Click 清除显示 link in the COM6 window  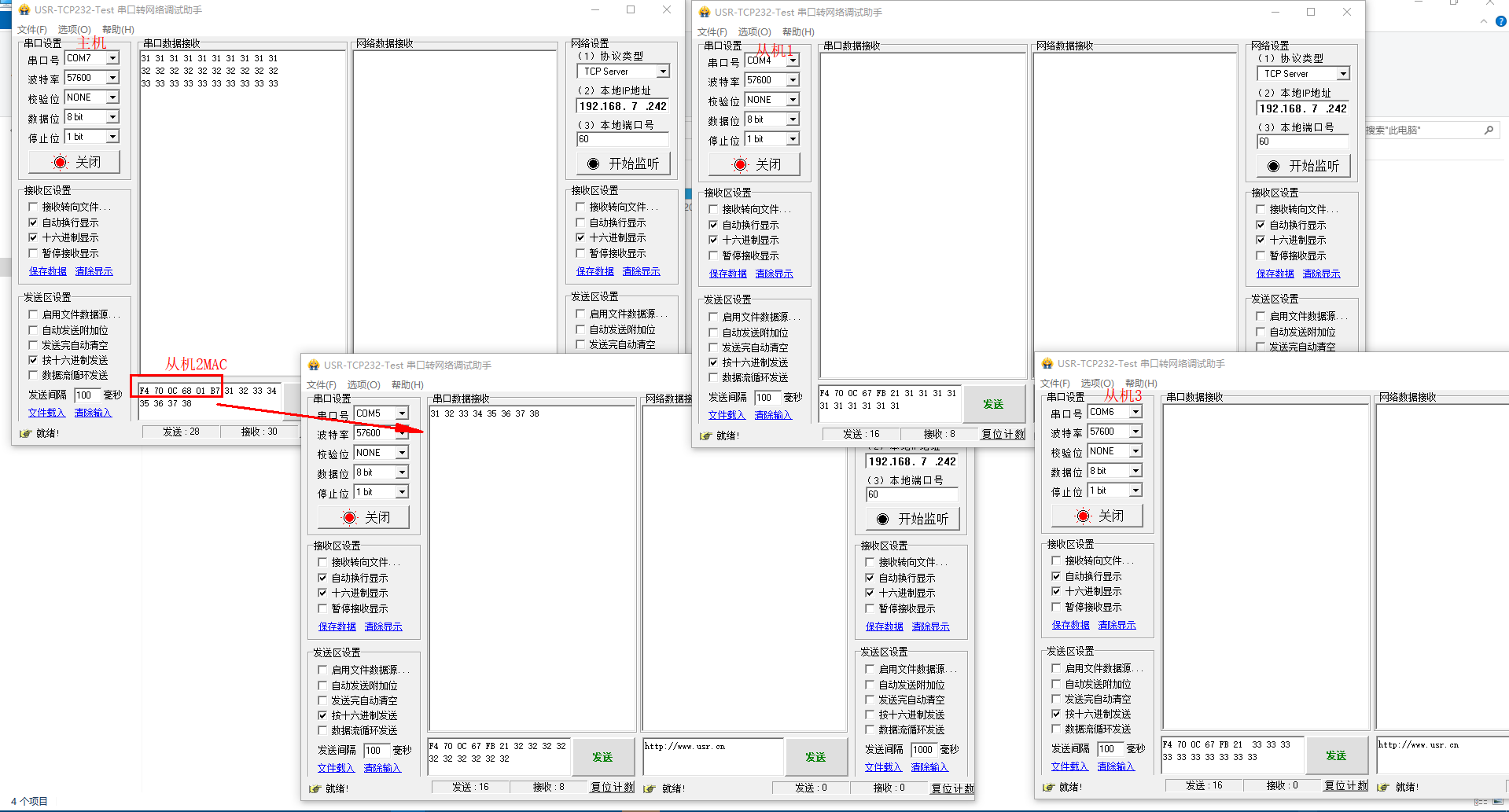click(1117, 625)
